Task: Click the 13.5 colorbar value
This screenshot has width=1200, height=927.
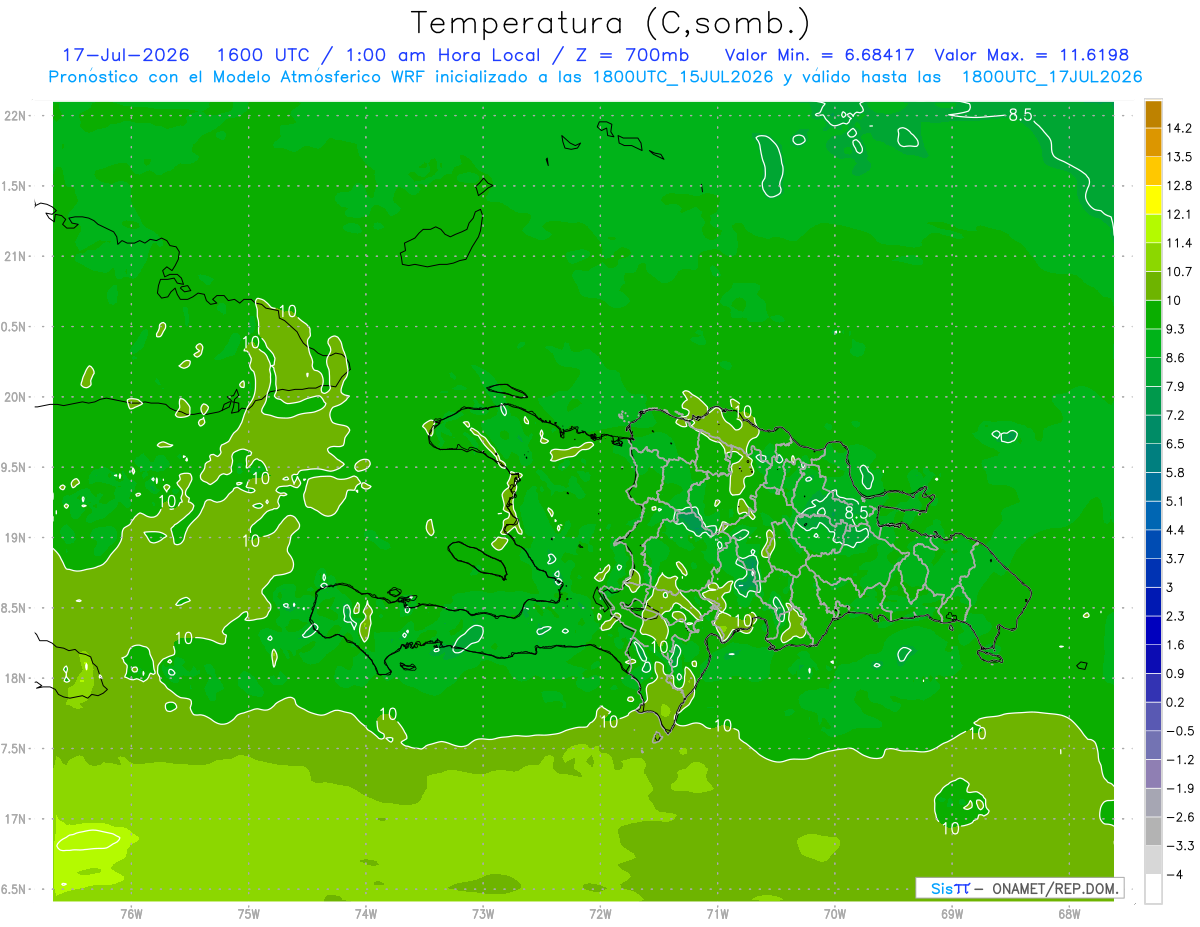Action: [1180, 157]
